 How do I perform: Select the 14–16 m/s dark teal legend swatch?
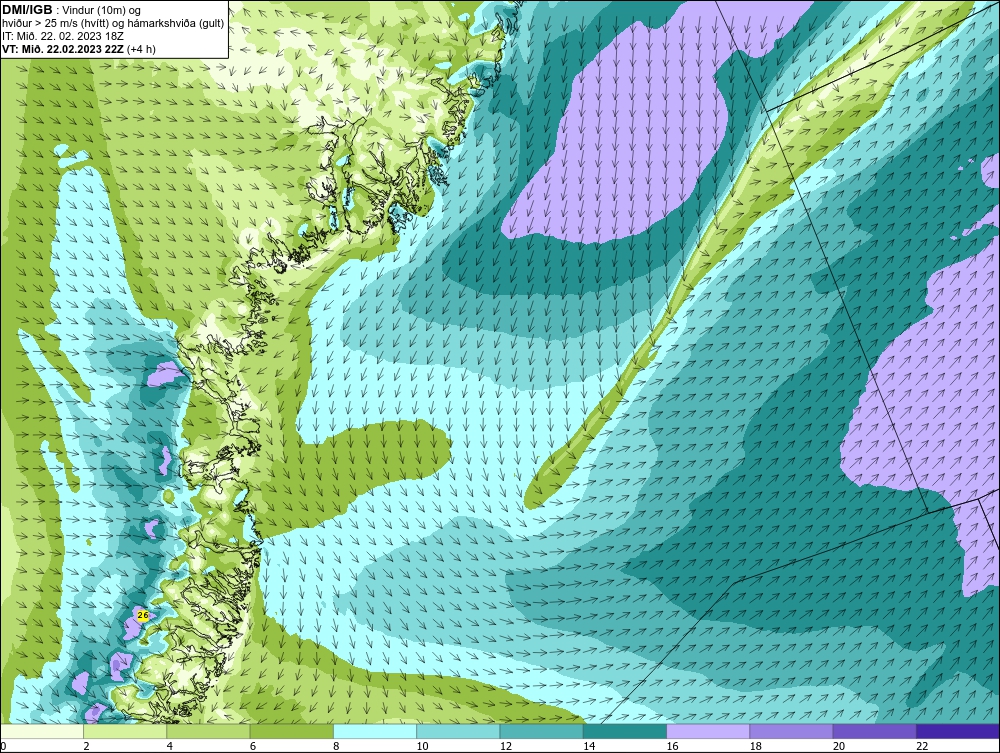pos(625,731)
